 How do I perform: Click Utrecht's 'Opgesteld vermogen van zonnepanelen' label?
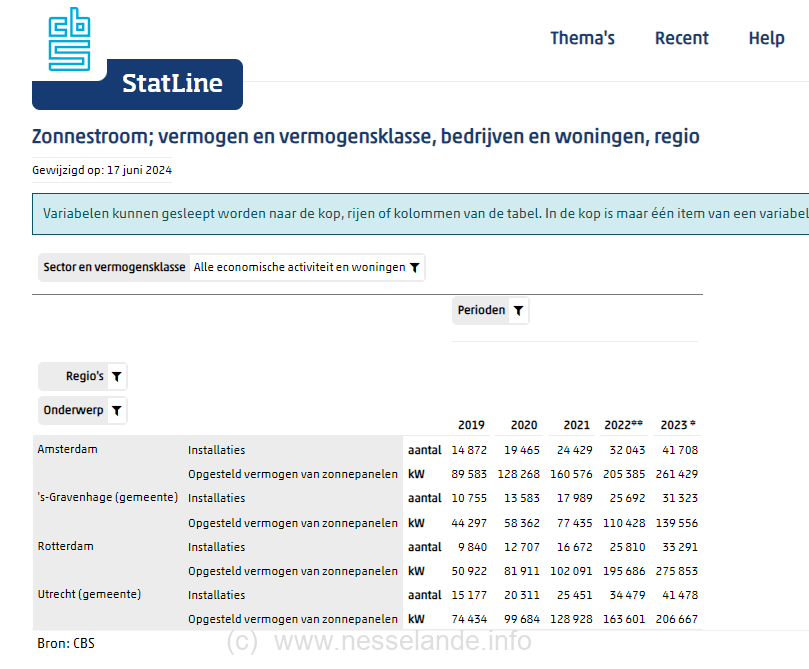[293, 619]
